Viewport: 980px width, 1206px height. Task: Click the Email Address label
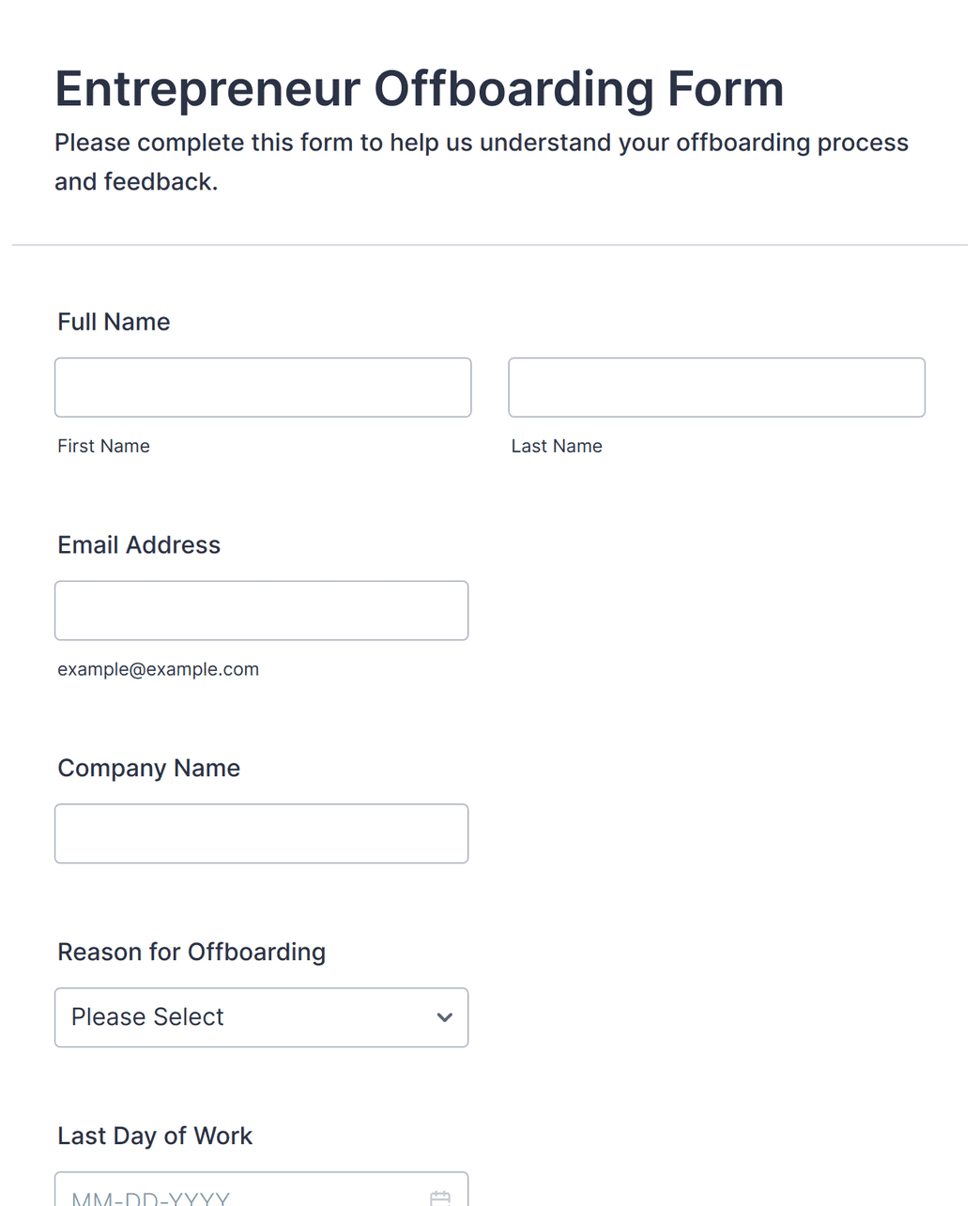(x=139, y=545)
